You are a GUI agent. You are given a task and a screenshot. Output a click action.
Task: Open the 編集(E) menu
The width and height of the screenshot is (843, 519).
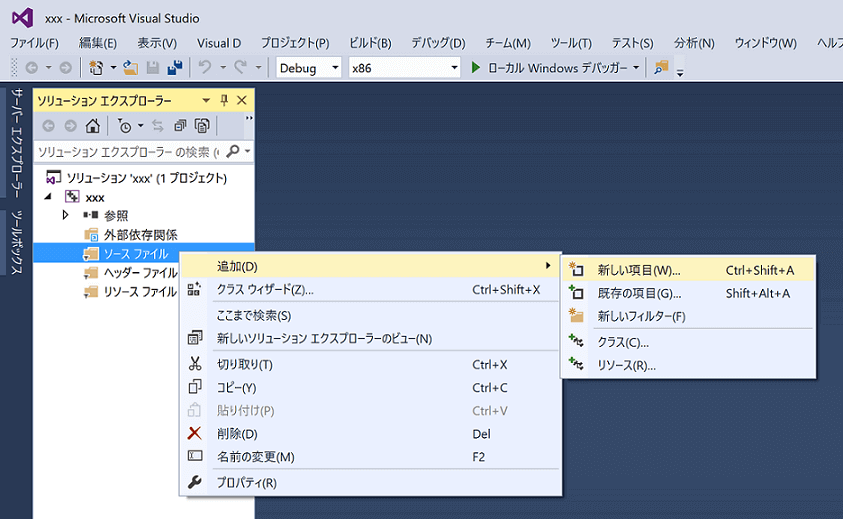tap(98, 43)
